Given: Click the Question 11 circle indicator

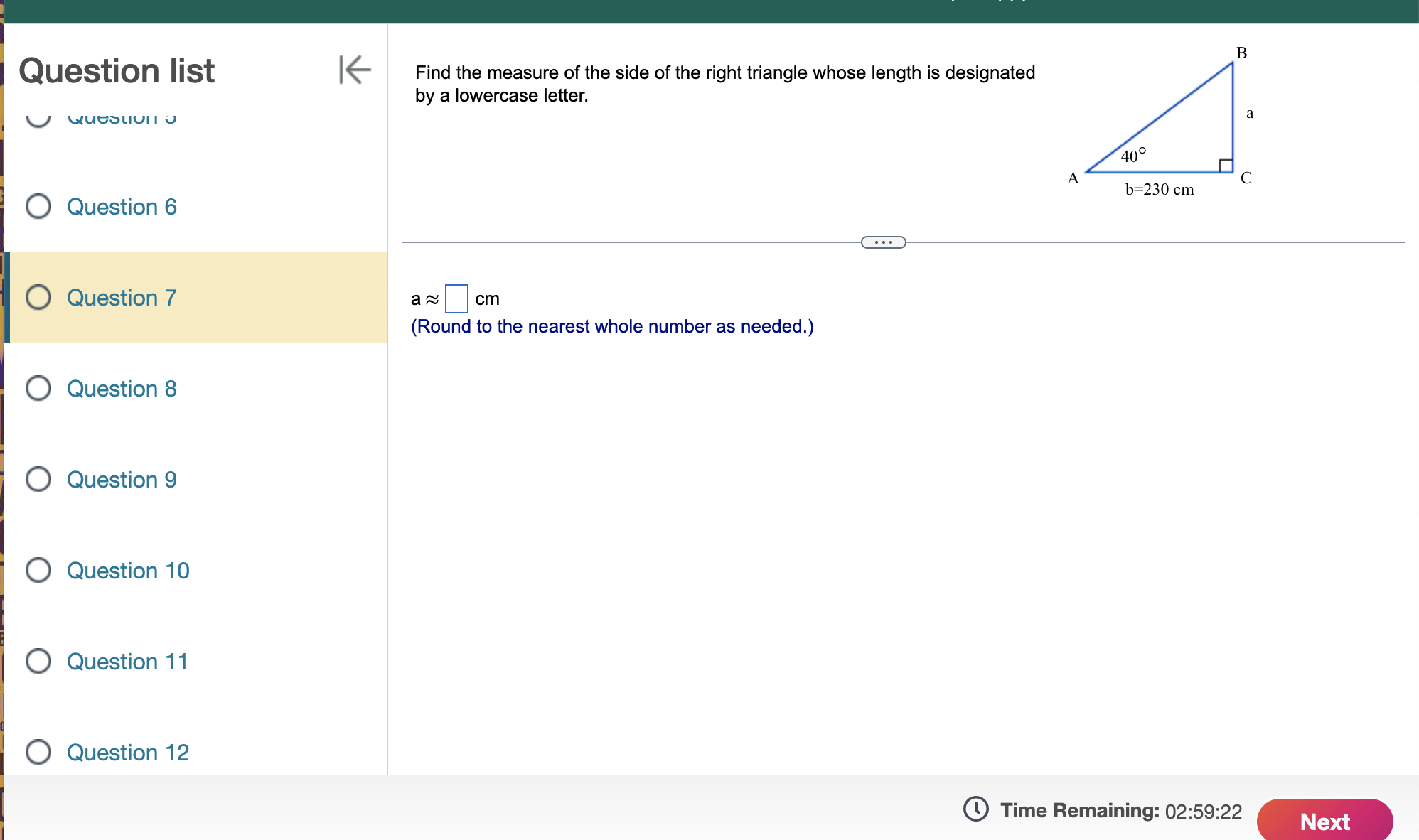Looking at the screenshot, I should coord(38,661).
